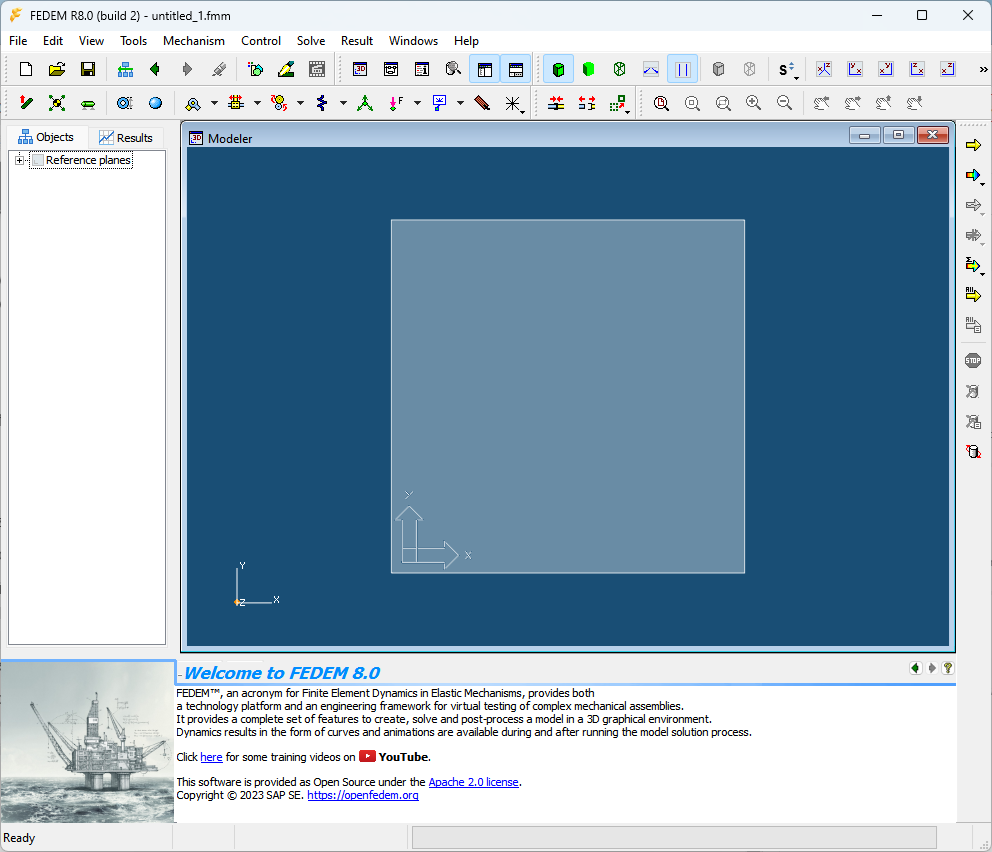This screenshot has height=852, width=992.
Task: Expand the Reference planes tree node
Action: click(x=20, y=161)
